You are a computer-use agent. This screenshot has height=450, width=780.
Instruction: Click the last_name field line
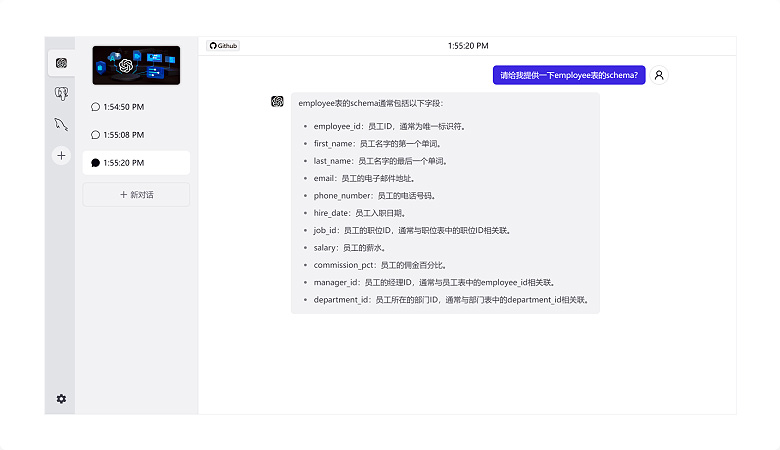click(x=381, y=161)
